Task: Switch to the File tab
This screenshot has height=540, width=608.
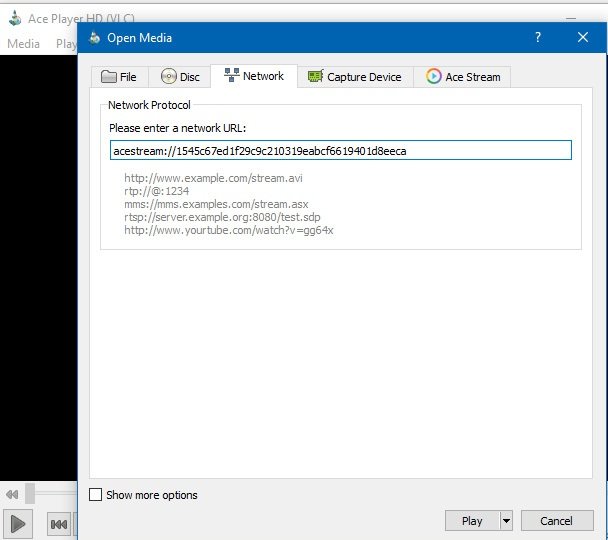Action: point(120,77)
